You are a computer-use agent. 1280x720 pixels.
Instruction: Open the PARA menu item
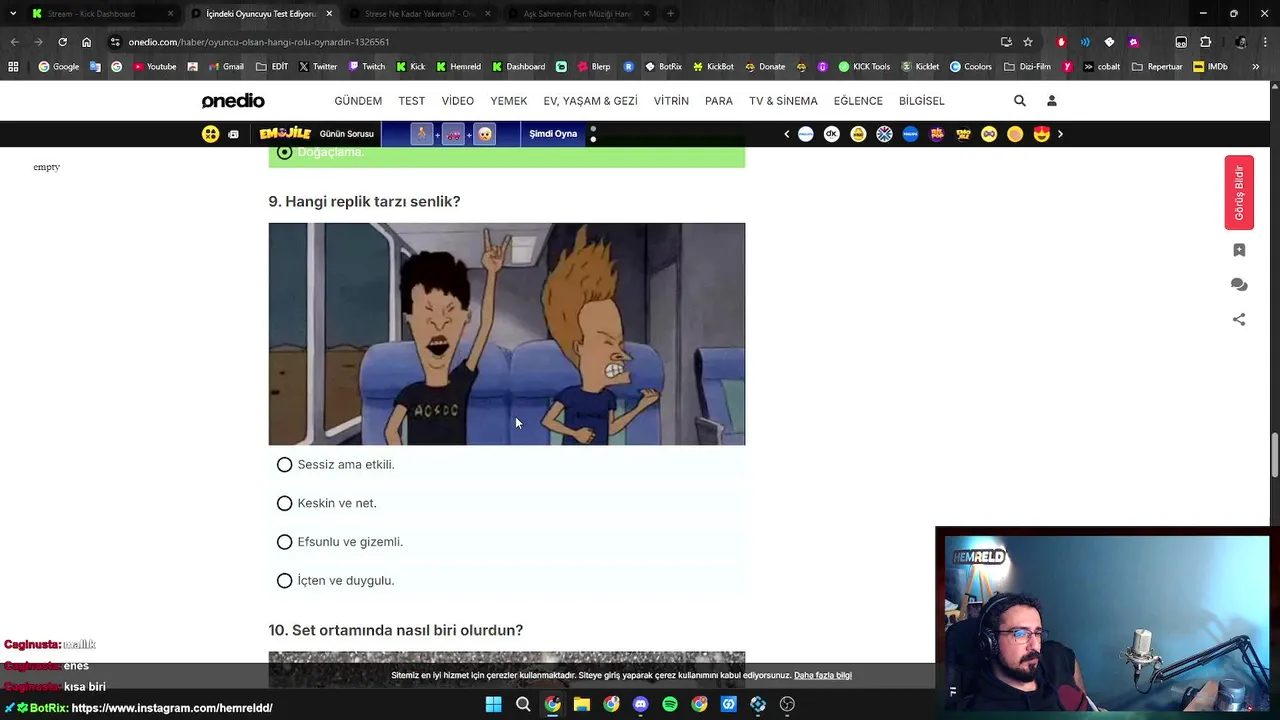pyautogui.click(x=719, y=101)
